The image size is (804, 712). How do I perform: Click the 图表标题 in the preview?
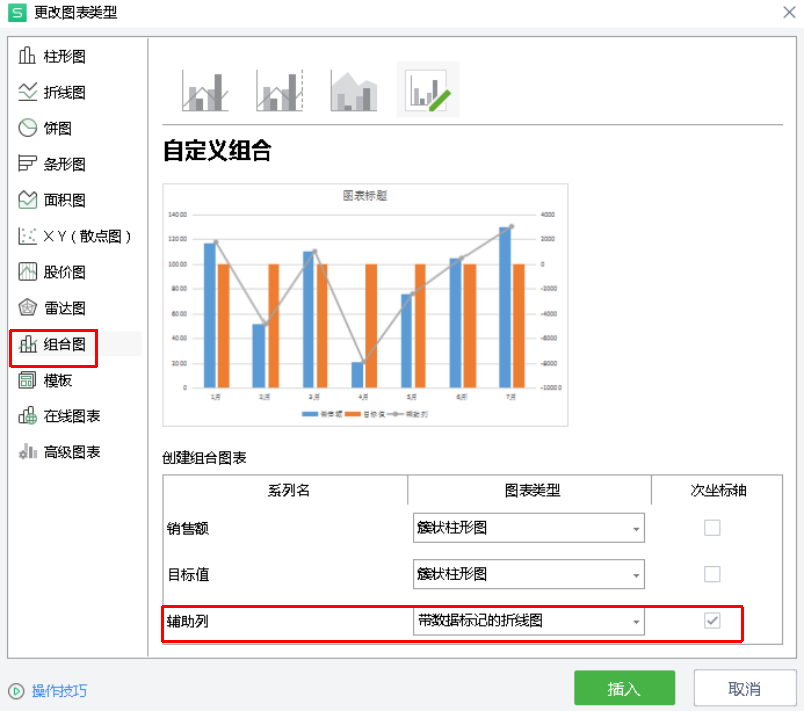click(x=365, y=195)
